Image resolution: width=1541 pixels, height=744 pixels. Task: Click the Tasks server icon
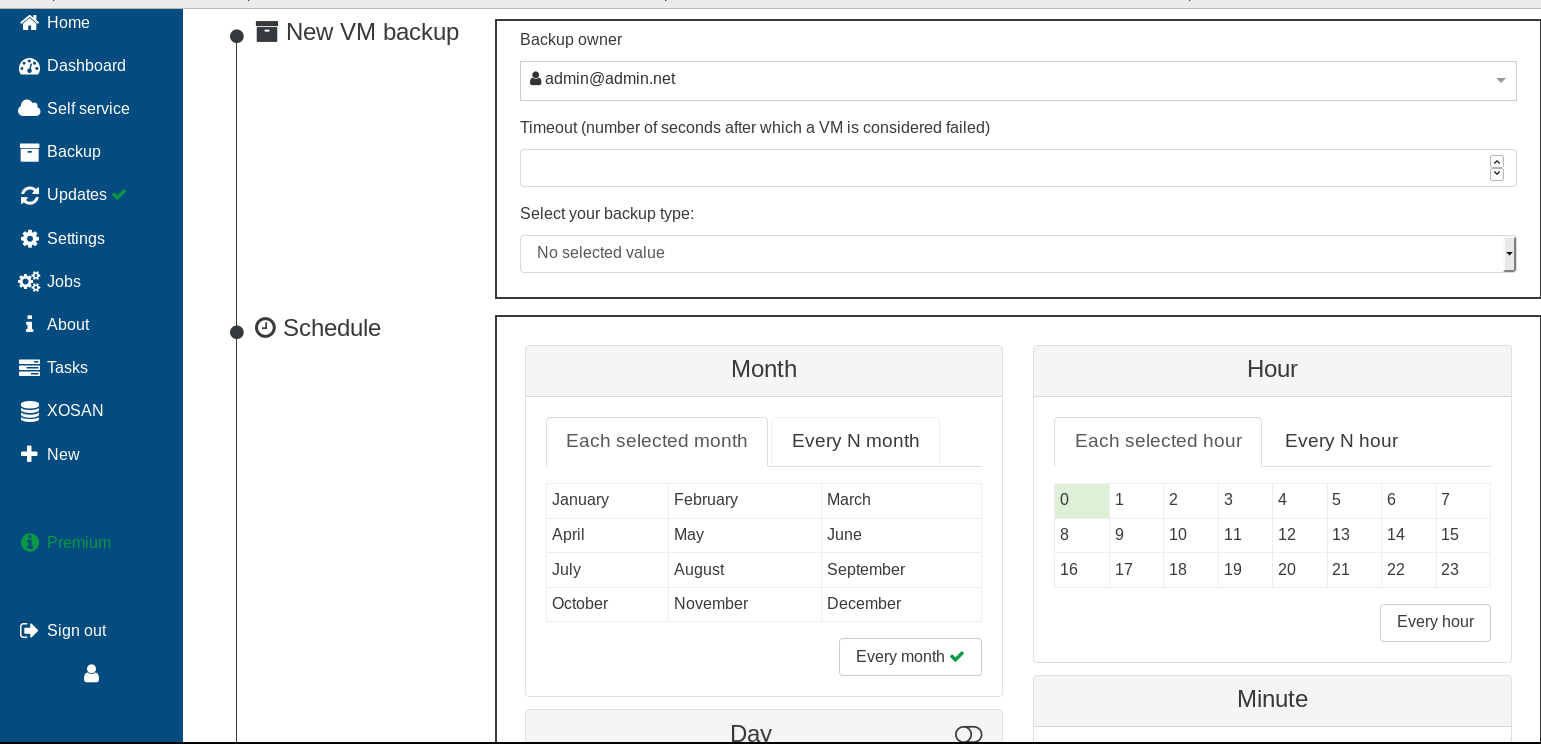(x=29, y=368)
